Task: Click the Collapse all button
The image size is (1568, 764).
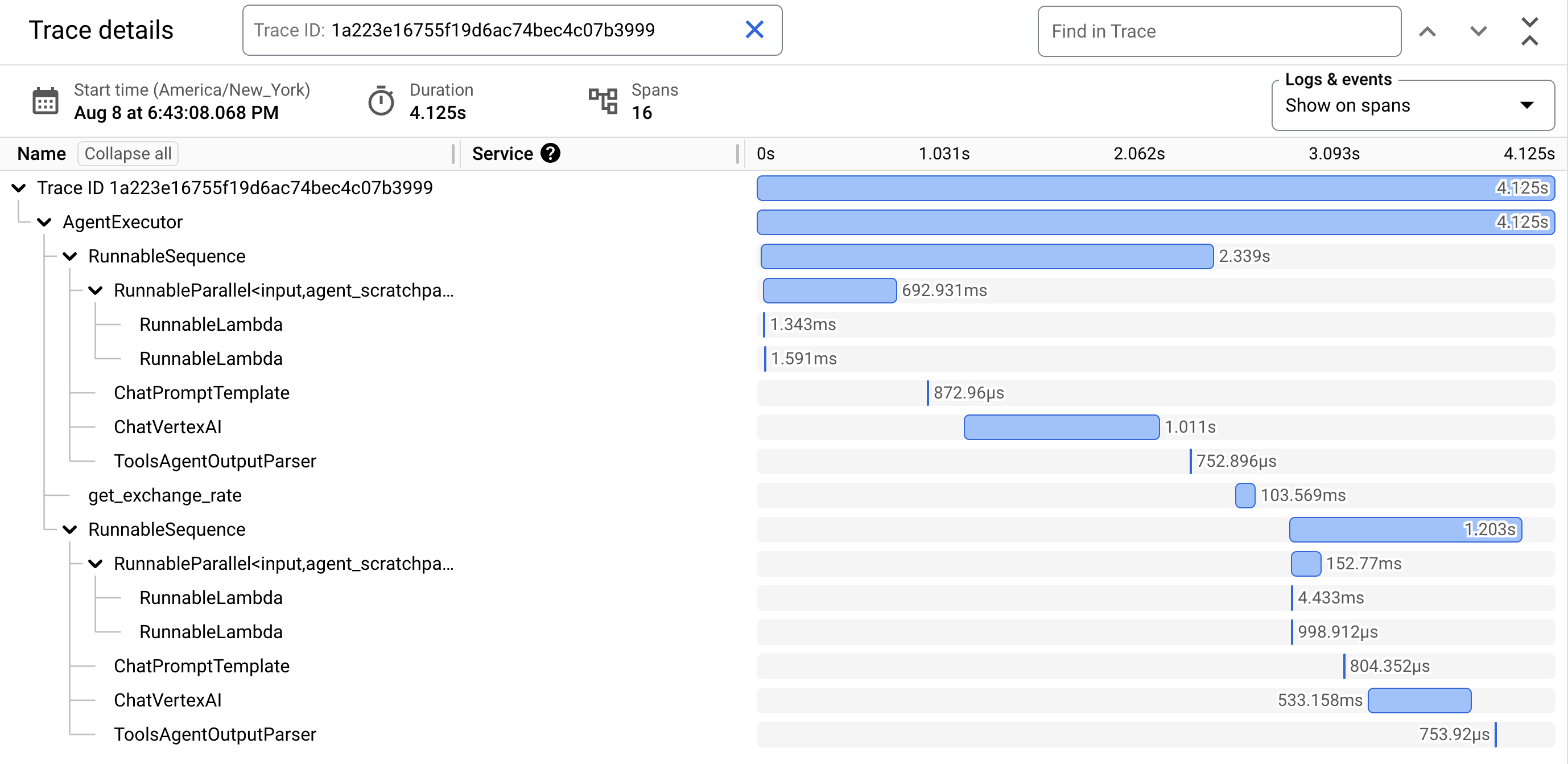Action: [129, 154]
